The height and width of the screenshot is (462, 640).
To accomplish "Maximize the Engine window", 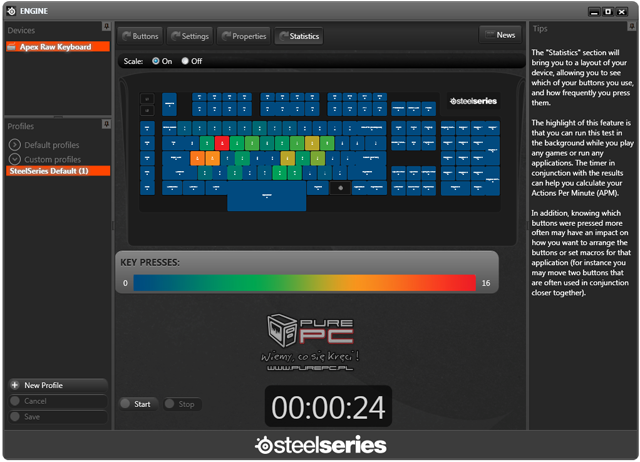I will point(608,12).
